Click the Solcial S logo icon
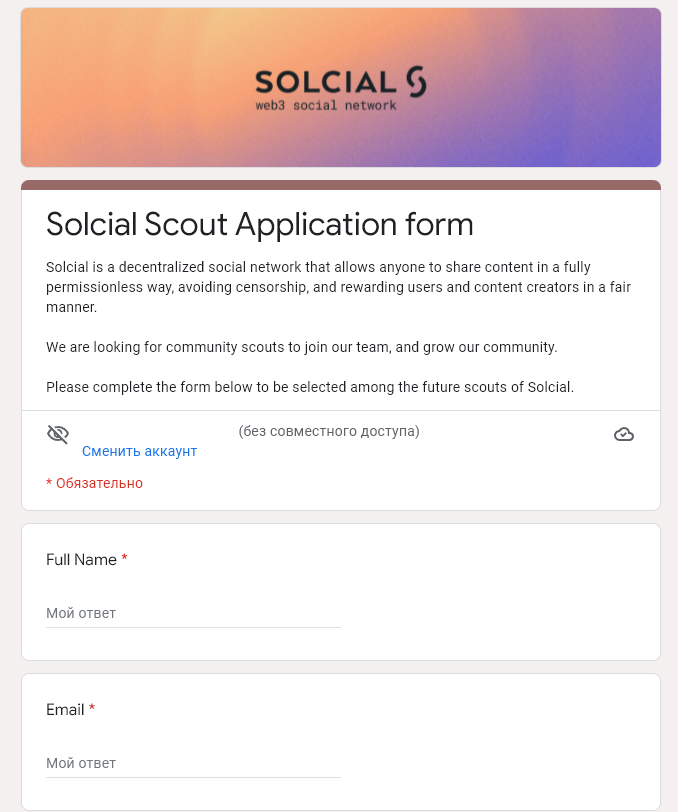 point(416,82)
